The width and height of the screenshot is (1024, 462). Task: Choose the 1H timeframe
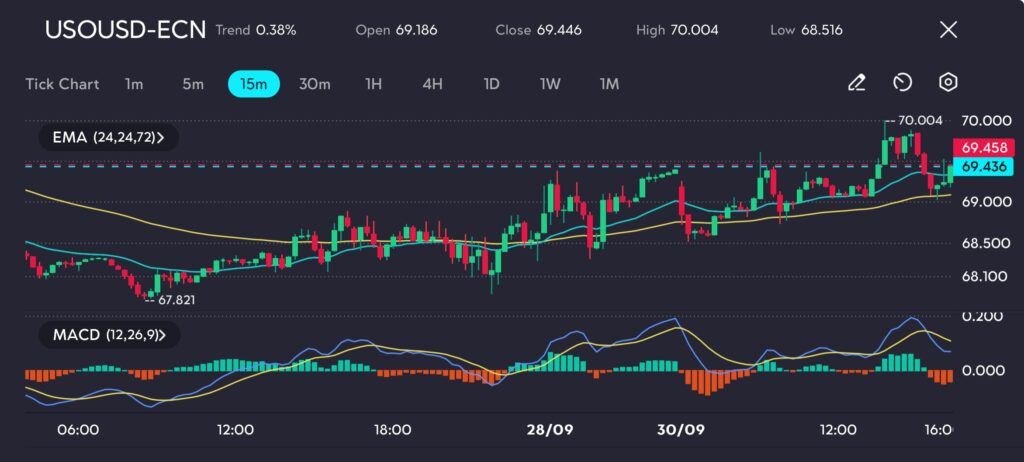coord(373,84)
